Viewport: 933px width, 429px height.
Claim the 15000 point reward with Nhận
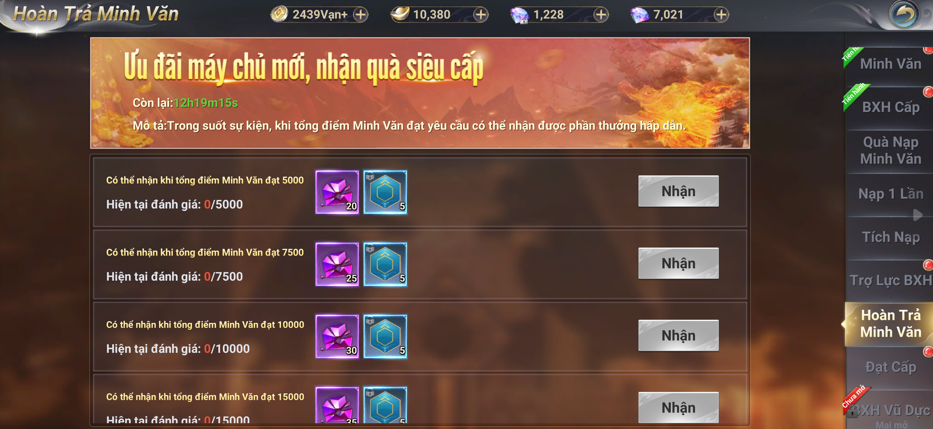pyautogui.click(x=678, y=408)
